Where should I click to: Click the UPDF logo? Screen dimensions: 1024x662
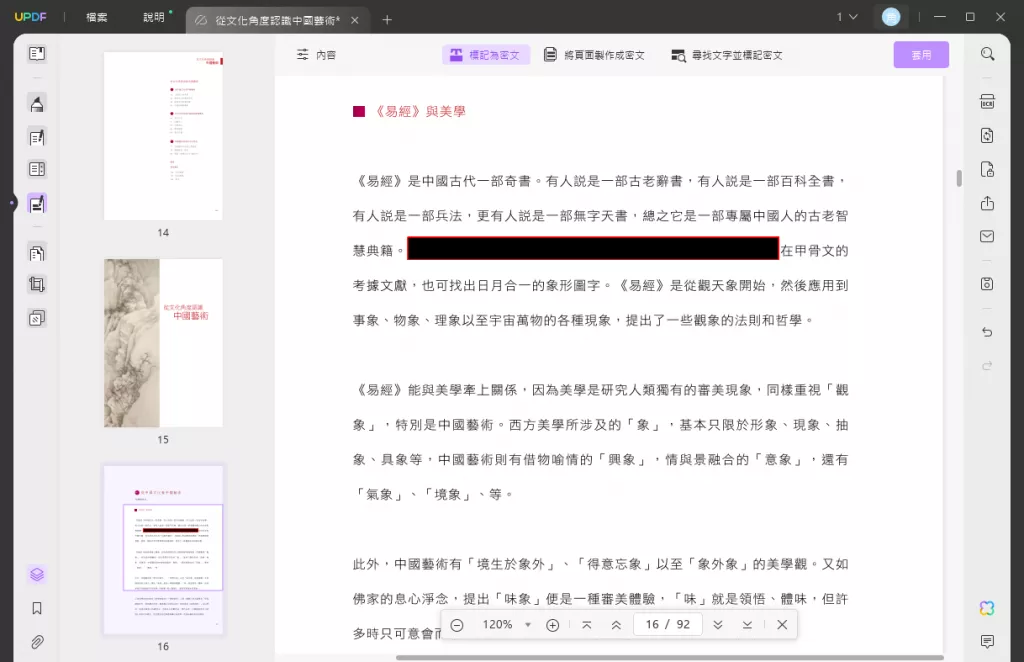31,17
